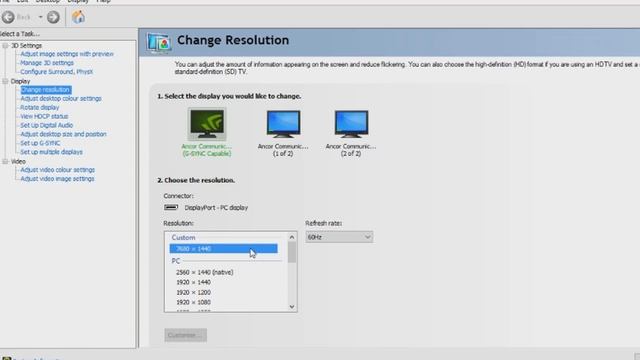The width and height of the screenshot is (640, 360).
Task: Select the G-SYNC Capable display icon
Action: point(207,124)
